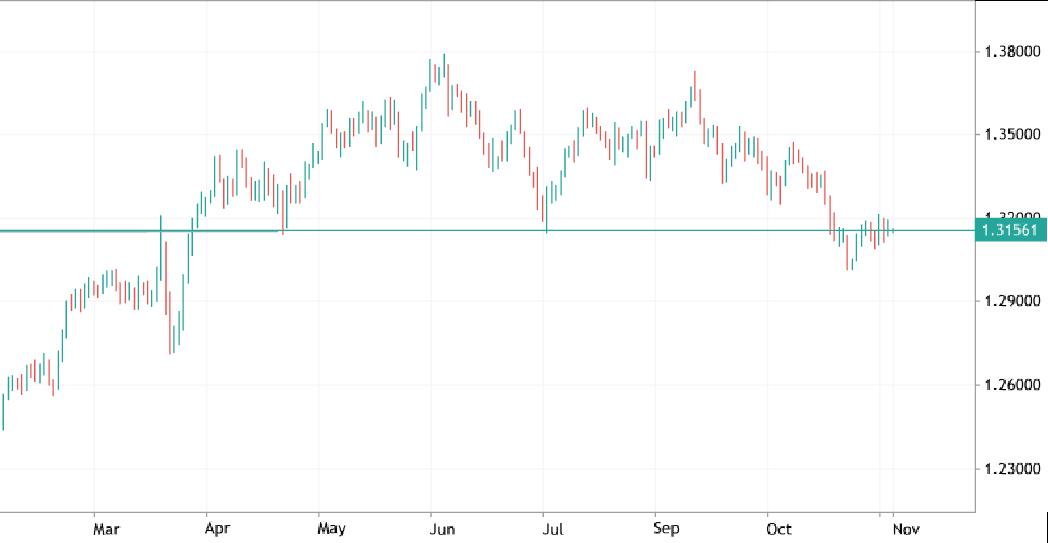The image size is (1048, 543).
Task: Select the Sep label on time axis
Action: point(666,528)
